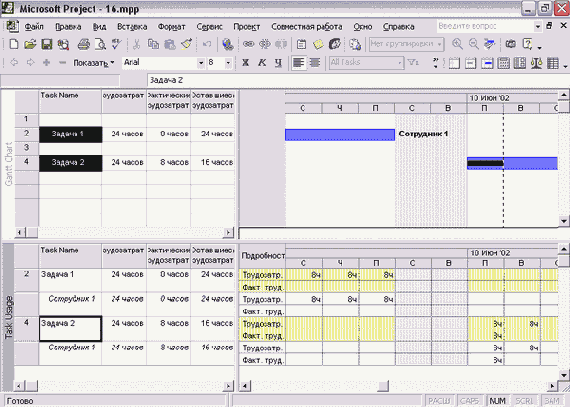Click the Zoom In magnifier icon
This screenshot has width=570, height=407.
(x=457, y=44)
